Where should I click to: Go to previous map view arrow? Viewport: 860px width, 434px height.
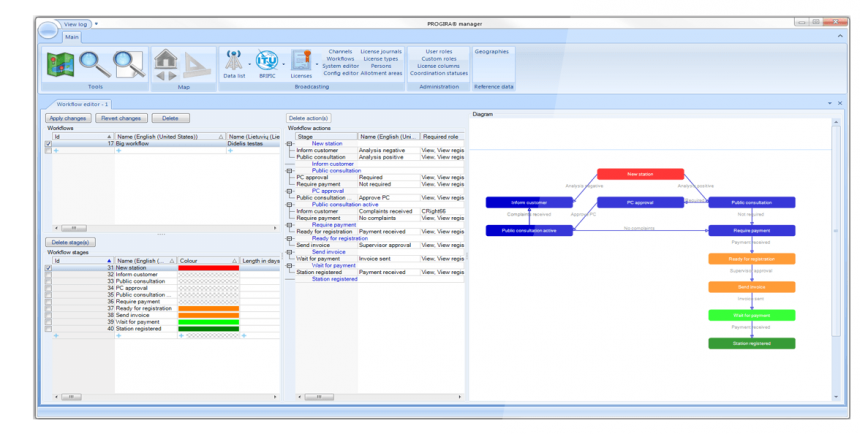click(160, 76)
